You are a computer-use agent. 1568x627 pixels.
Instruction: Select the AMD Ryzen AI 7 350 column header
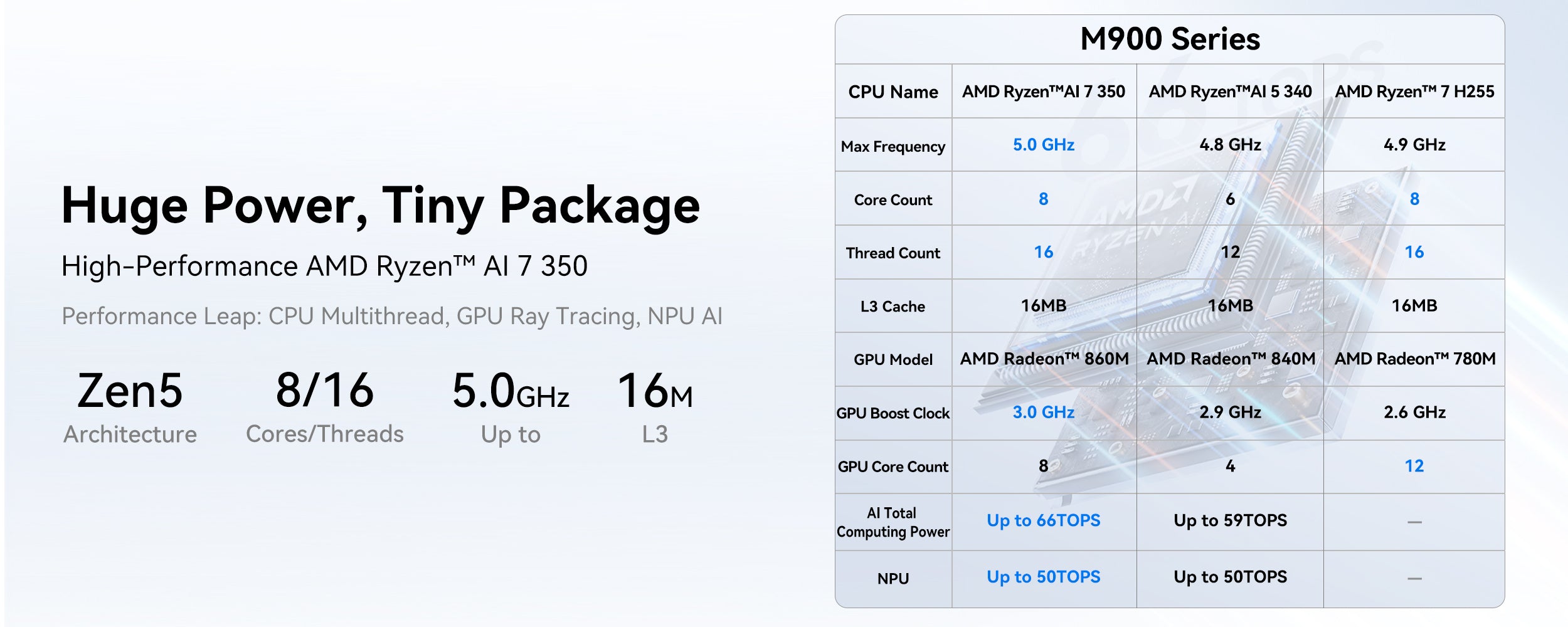(1044, 92)
